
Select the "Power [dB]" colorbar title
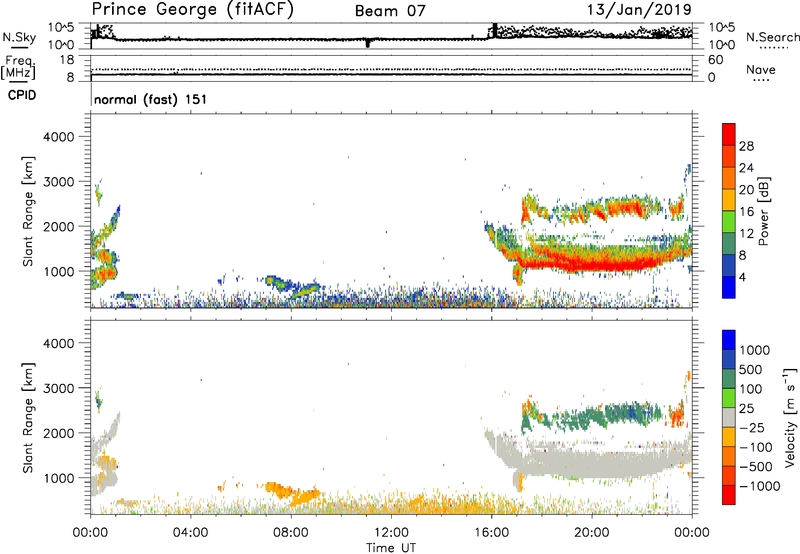point(764,211)
